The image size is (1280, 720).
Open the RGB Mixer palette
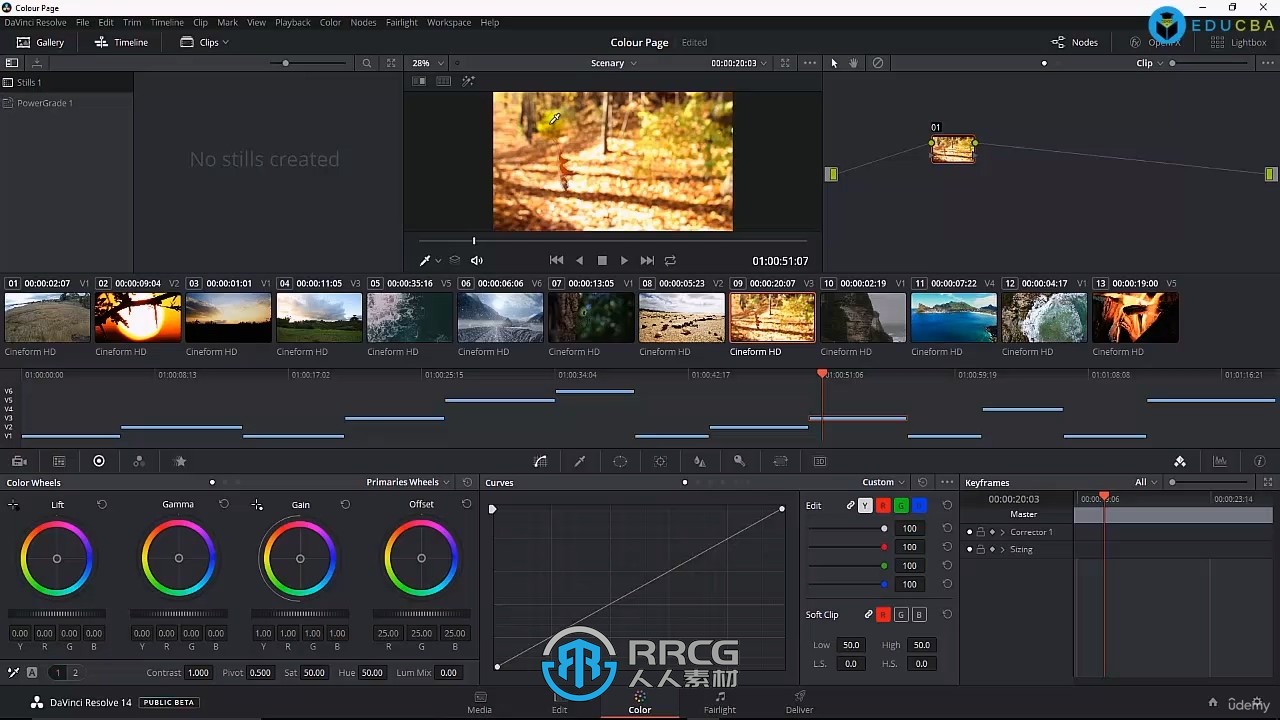[x=139, y=461]
